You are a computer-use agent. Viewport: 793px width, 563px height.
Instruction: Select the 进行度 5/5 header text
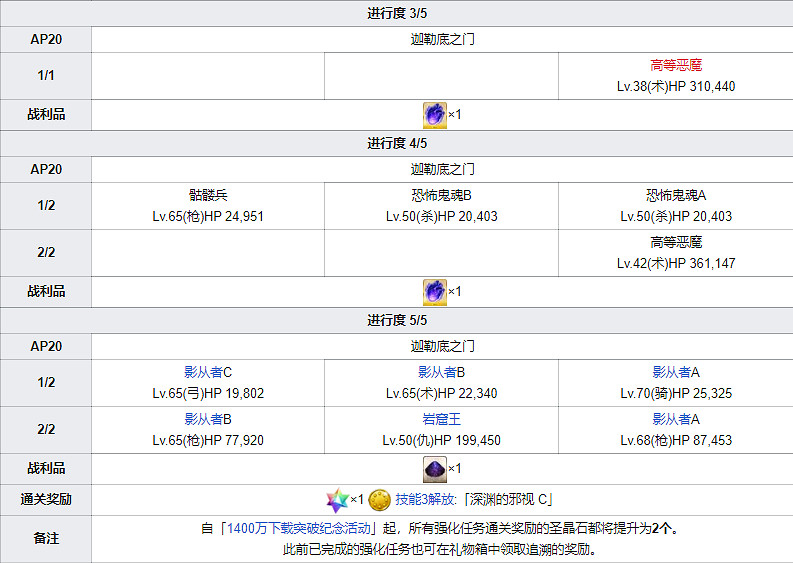[397, 320]
